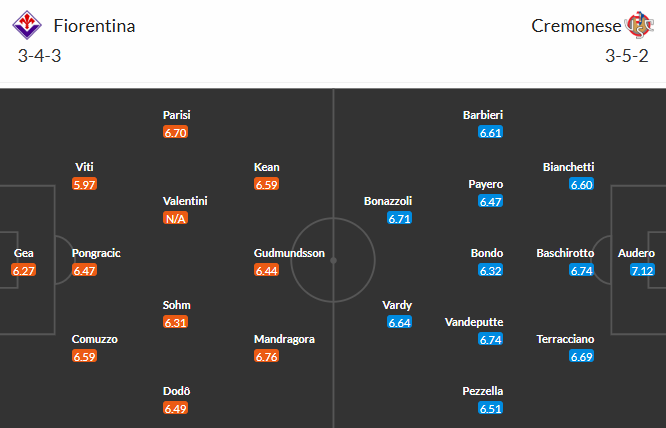Viewport: 666px width, 428px height.
Task: Open the Cremonese team name link
Action: coord(575,26)
